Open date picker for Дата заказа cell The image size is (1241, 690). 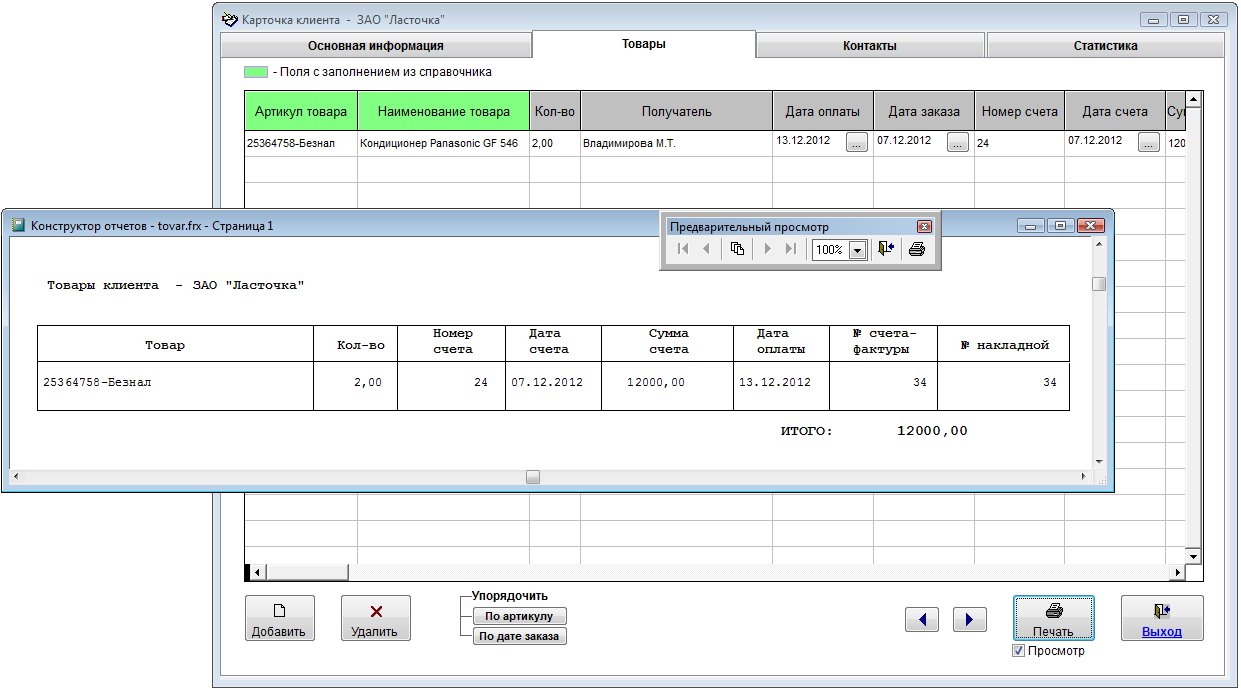[958, 143]
